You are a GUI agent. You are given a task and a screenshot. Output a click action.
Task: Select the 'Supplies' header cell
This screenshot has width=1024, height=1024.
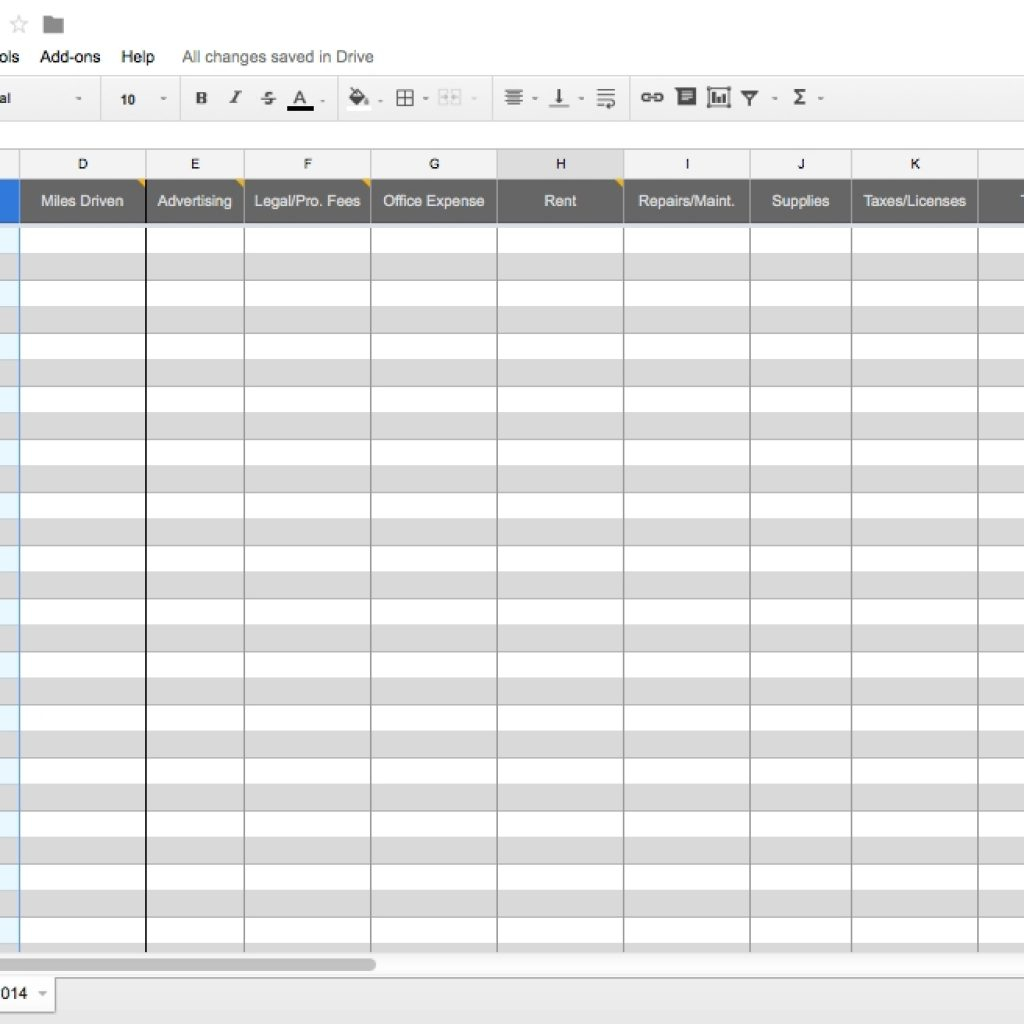(801, 201)
